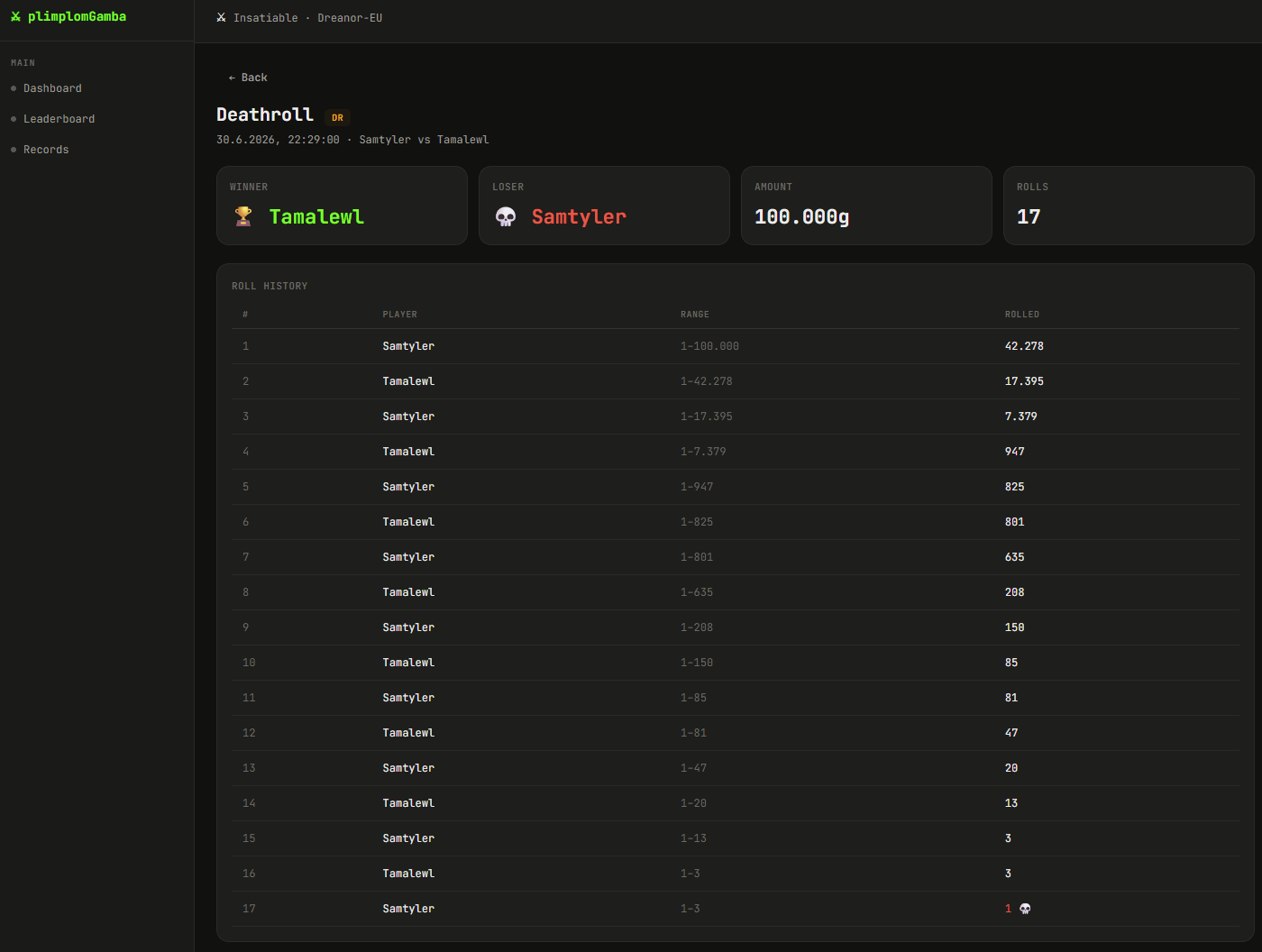Click loser name Samtyler

[x=579, y=216]
